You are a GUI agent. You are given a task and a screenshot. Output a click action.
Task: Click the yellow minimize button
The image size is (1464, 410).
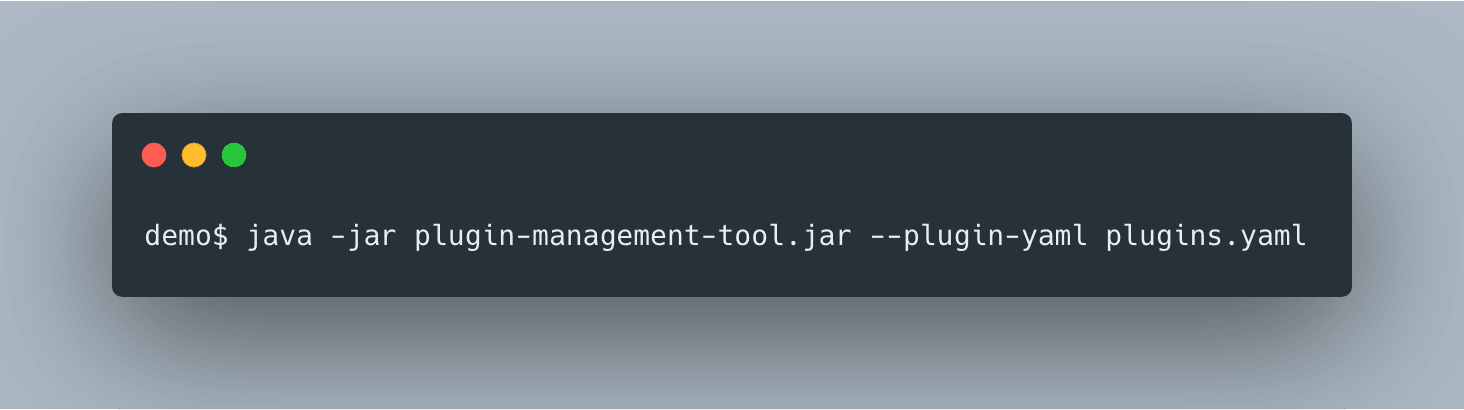(194, 155)
